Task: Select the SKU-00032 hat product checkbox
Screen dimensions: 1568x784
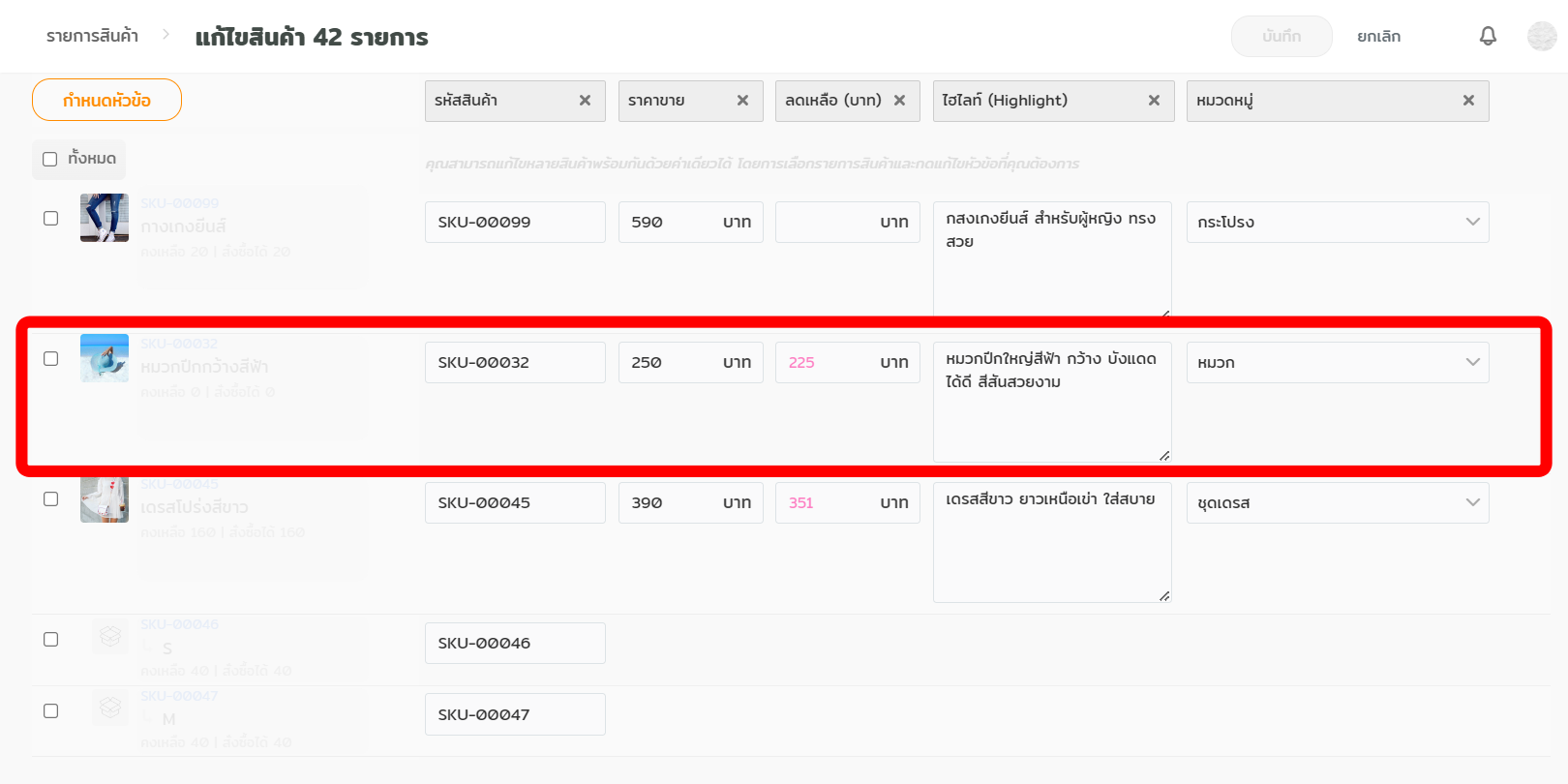Action: coord(51,359)
